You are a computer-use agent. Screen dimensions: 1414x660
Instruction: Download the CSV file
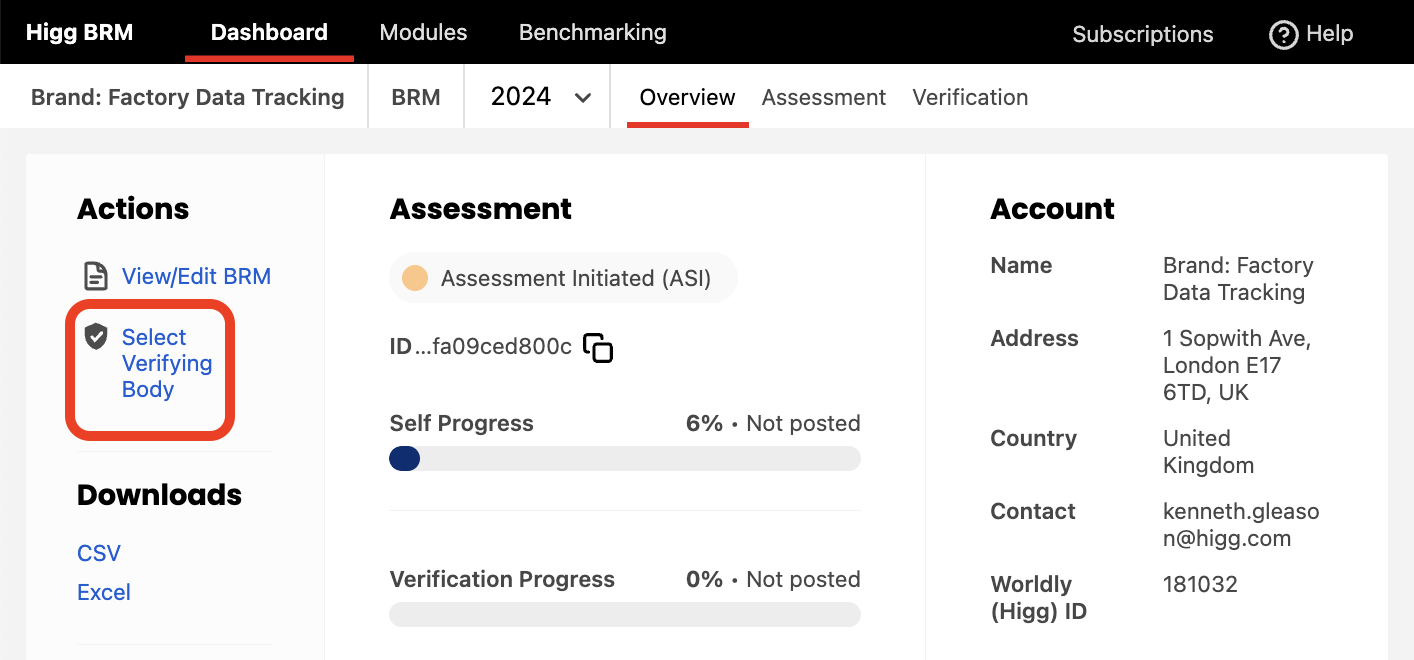(99, 553)
